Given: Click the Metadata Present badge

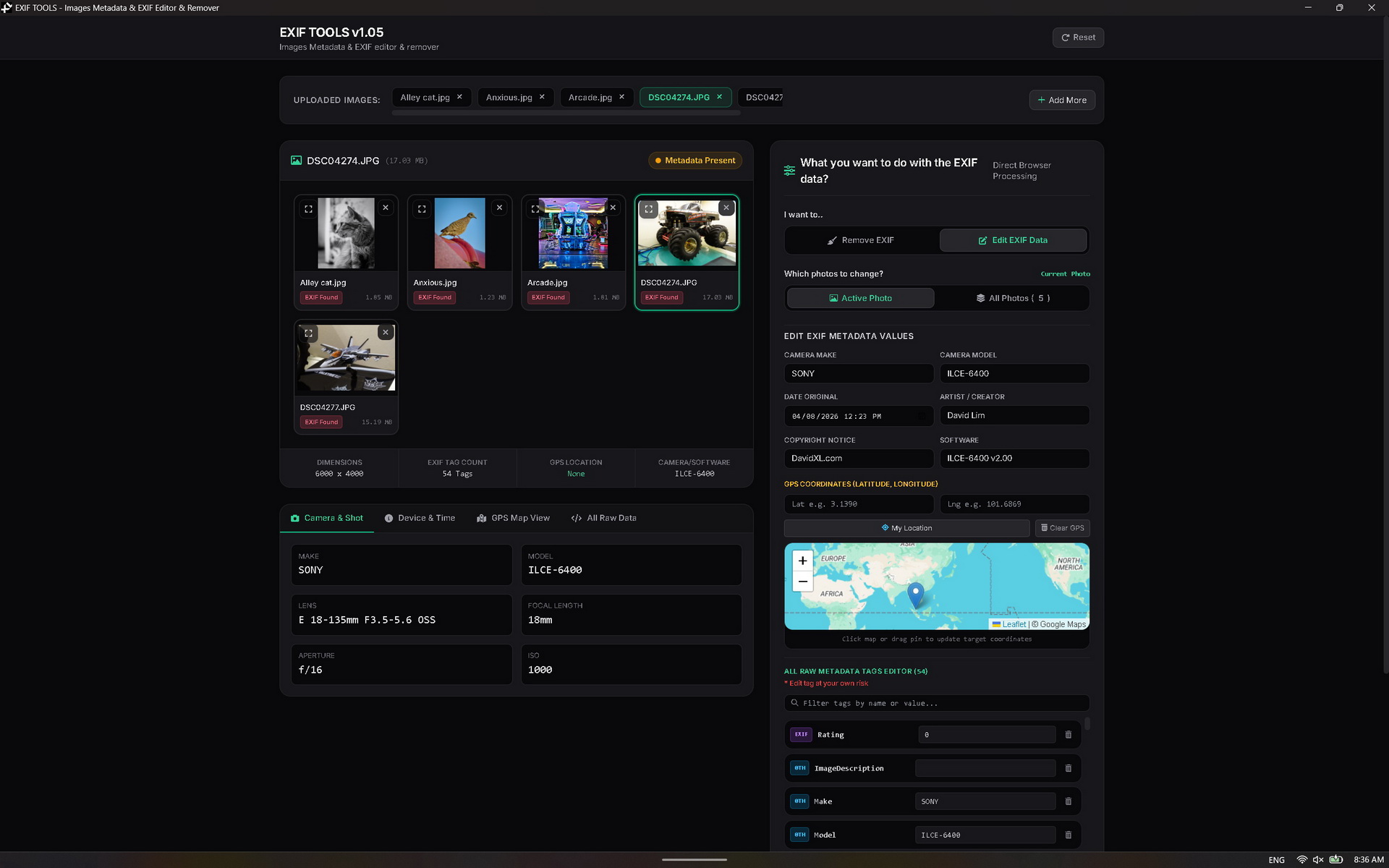Looking at the screenshot, I should click(694, 161).
